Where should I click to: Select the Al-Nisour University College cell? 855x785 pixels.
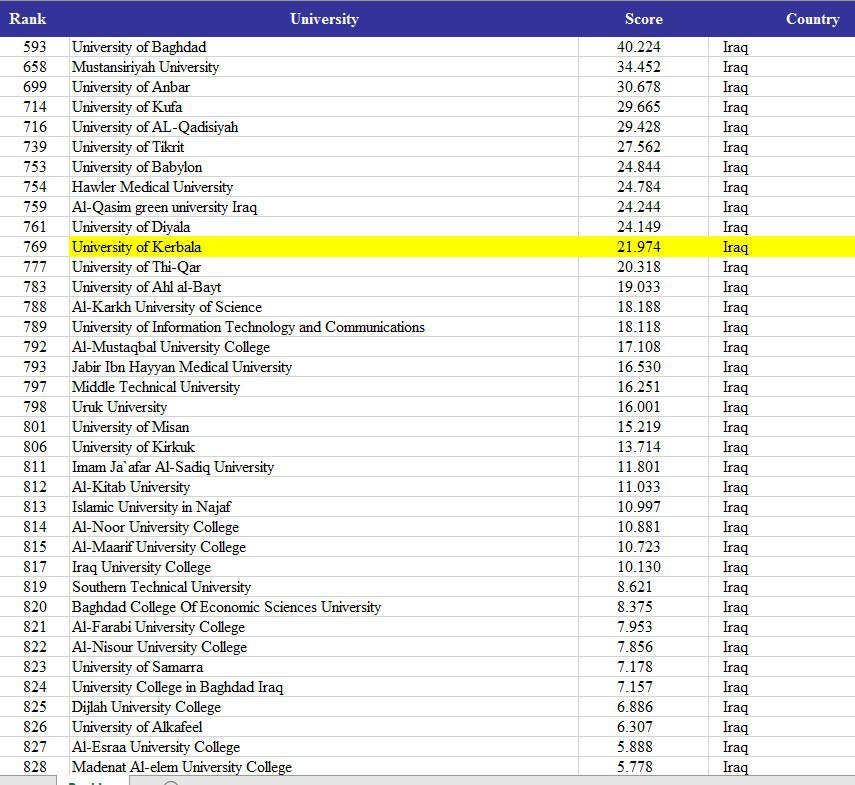click(x=324, y=647)
